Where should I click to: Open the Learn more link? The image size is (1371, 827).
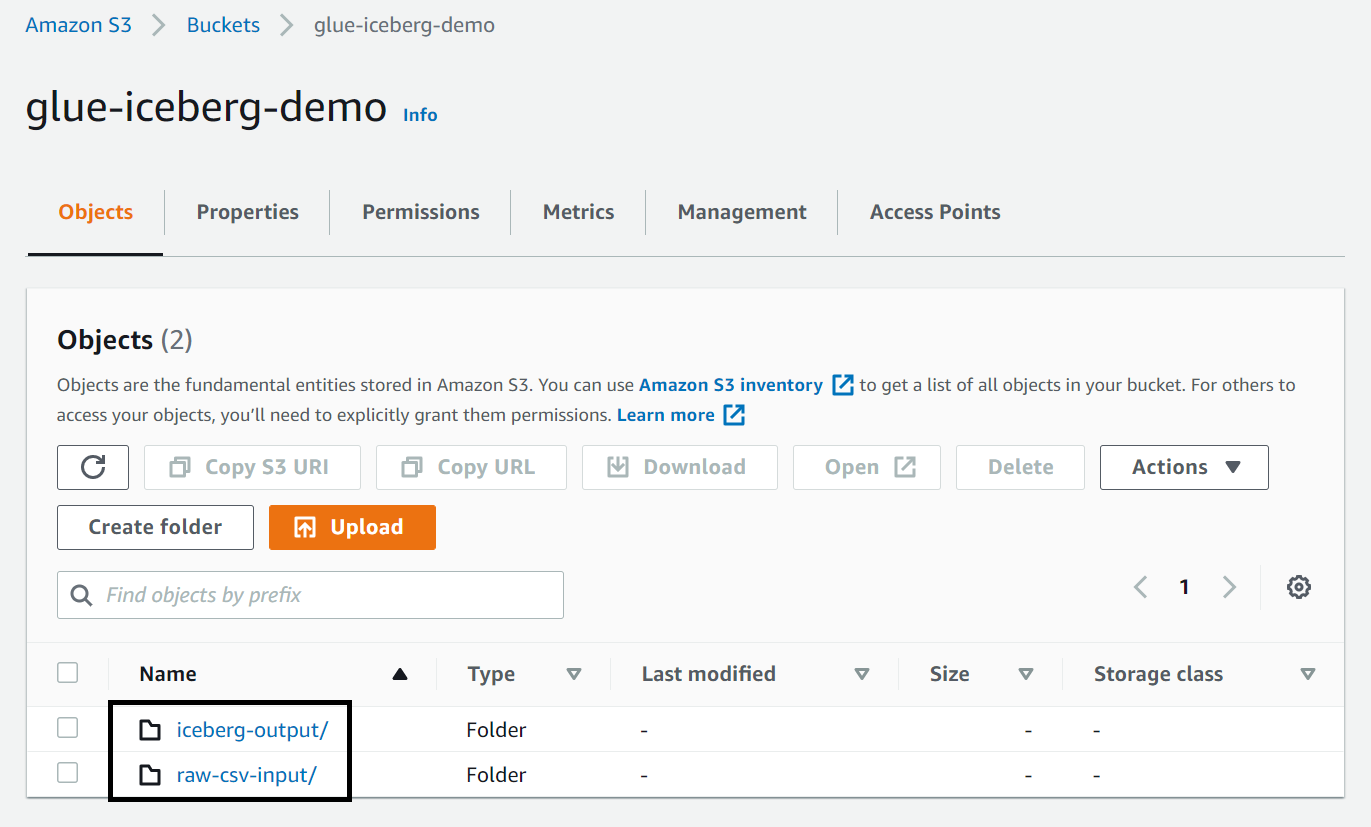[666, 415]
